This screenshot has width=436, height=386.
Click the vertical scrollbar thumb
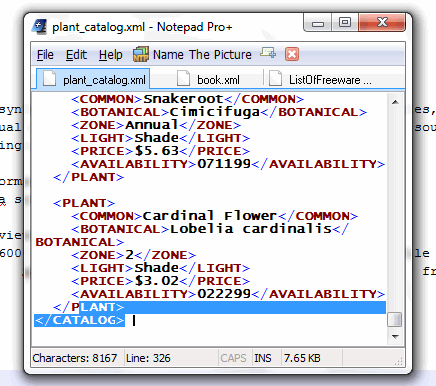point(395,319)
